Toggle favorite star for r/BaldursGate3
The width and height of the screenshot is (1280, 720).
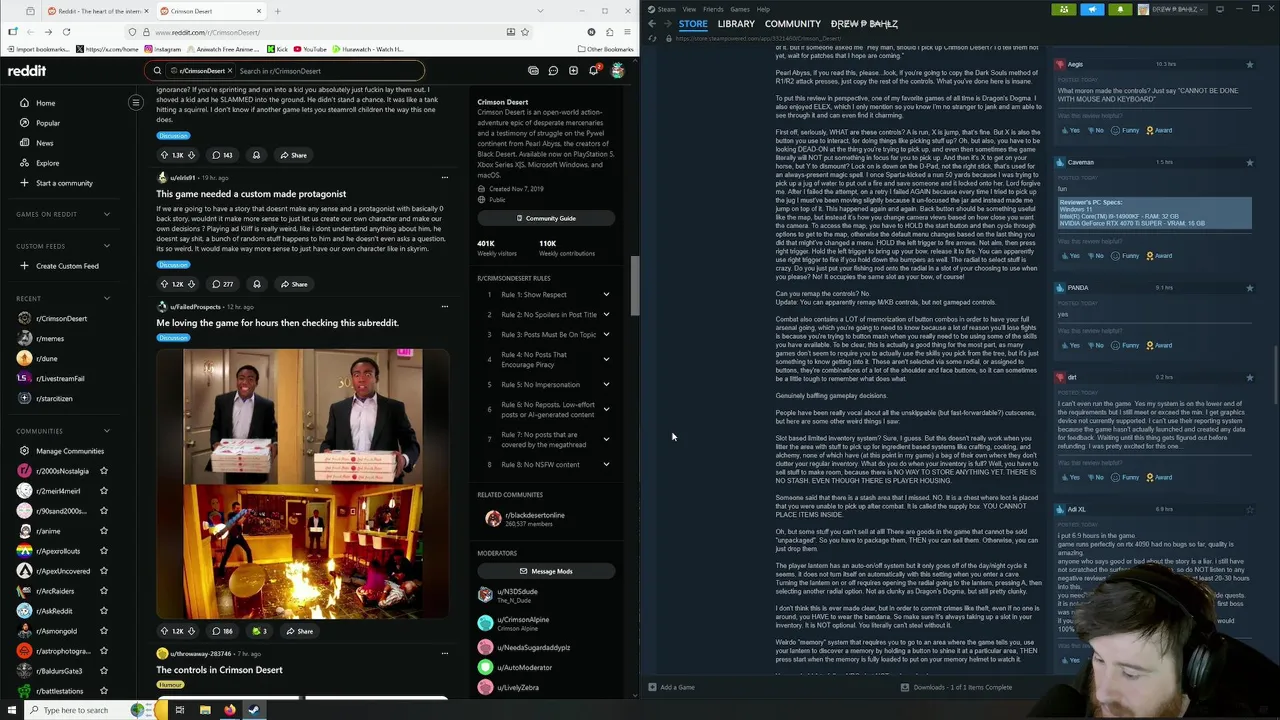coord(103,671)
